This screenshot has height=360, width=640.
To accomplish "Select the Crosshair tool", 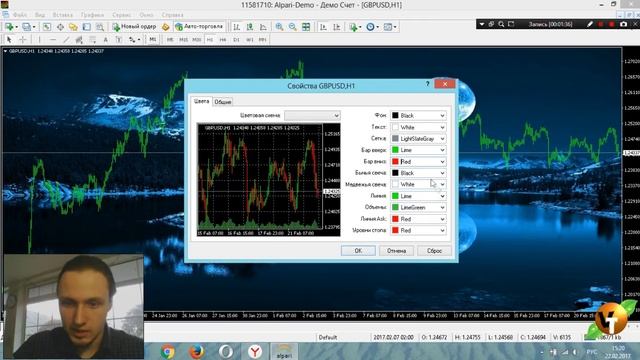I will (23, 40).
